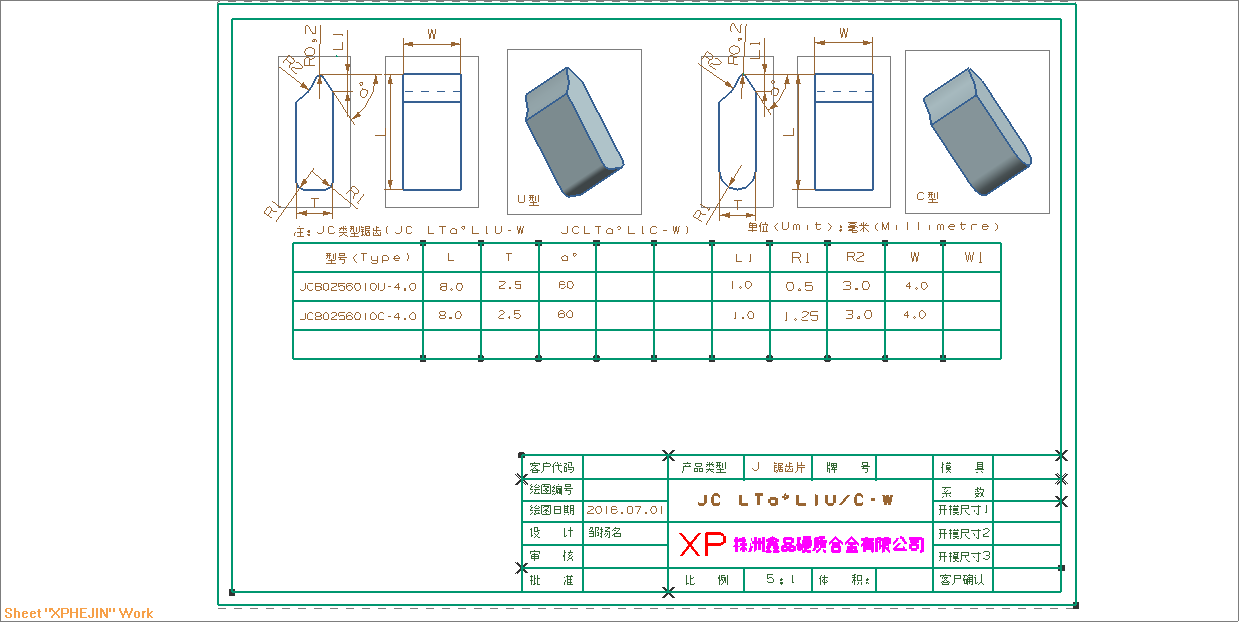Click the C型 label under the 3D view
This screenshot has width=1239, height=622.
point(927,197)
